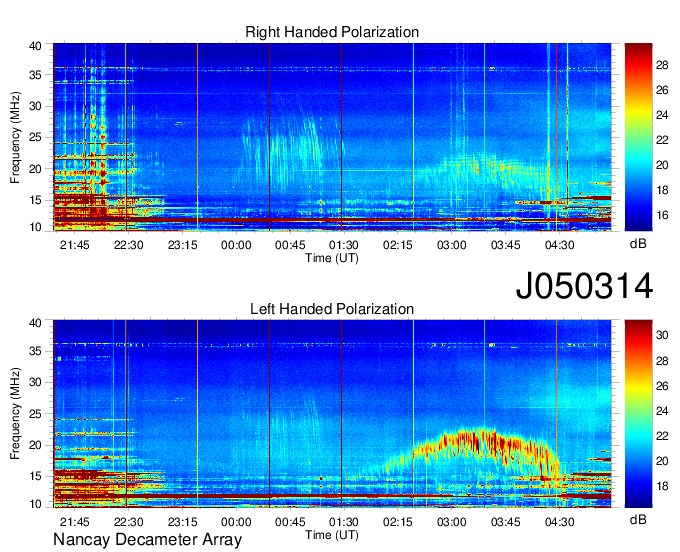680x552 pixels.
Task: Click the 23:15 time tick of the Right Handed plot
Action: 183,245
